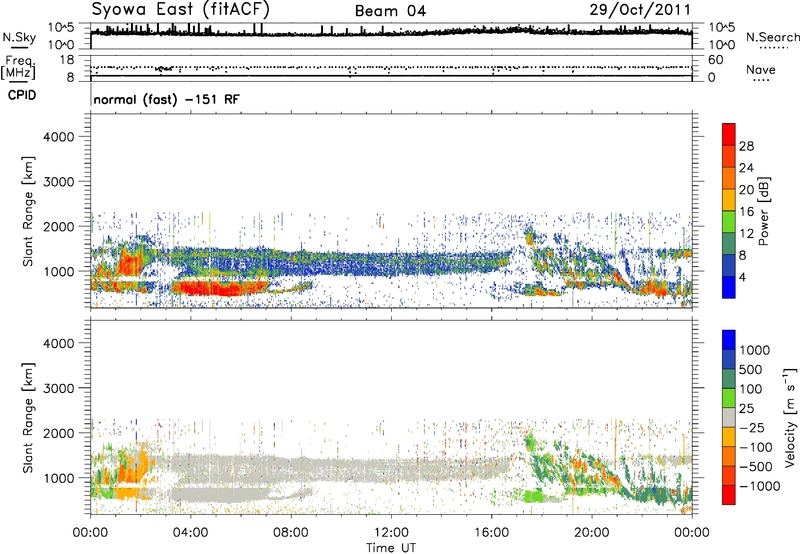This screenshot has width=800, height=554.
Task: Click power colorbar segment between 24 and 28
Action: 729,157
